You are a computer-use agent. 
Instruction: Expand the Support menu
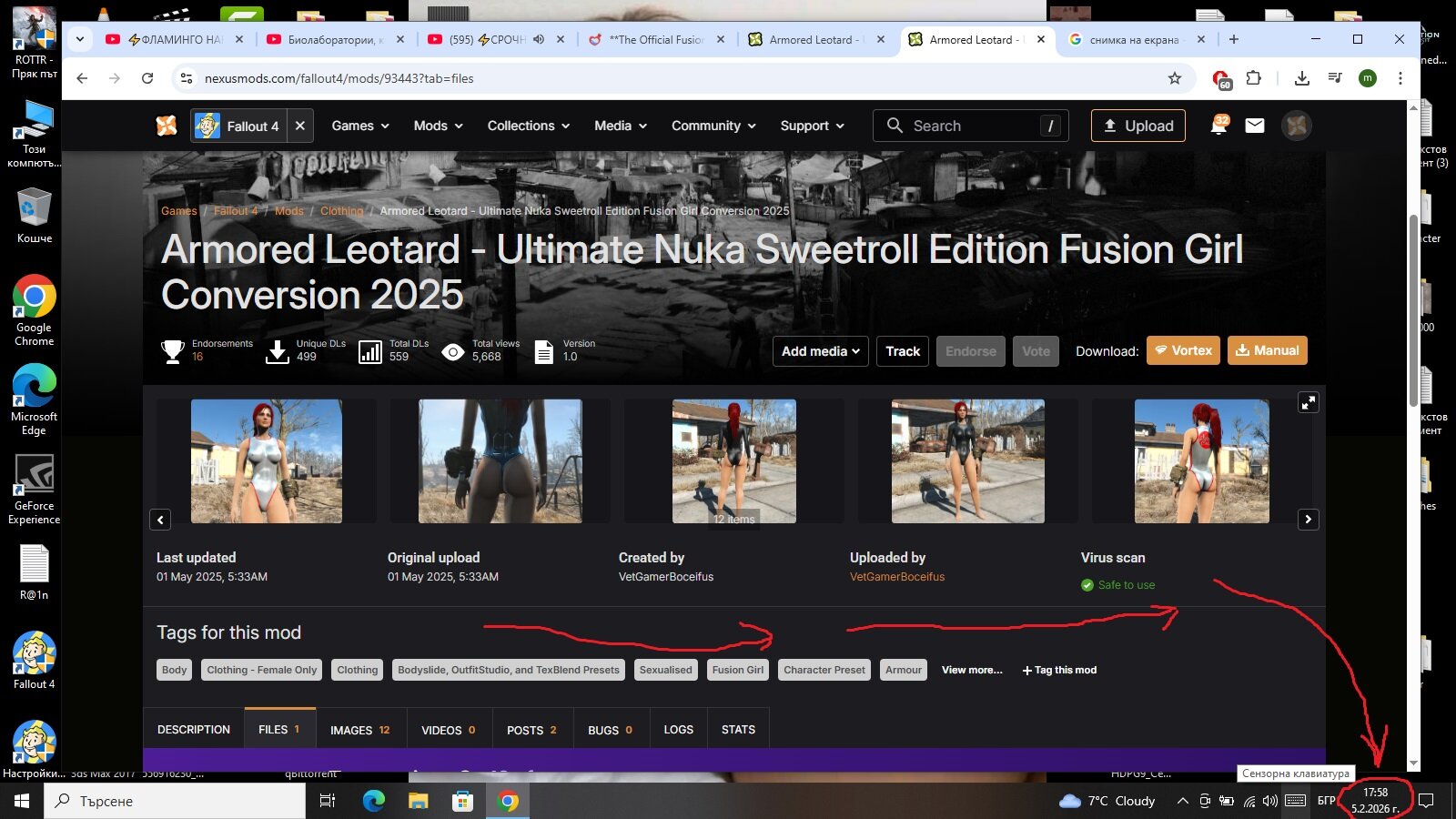tap(813, 126)
